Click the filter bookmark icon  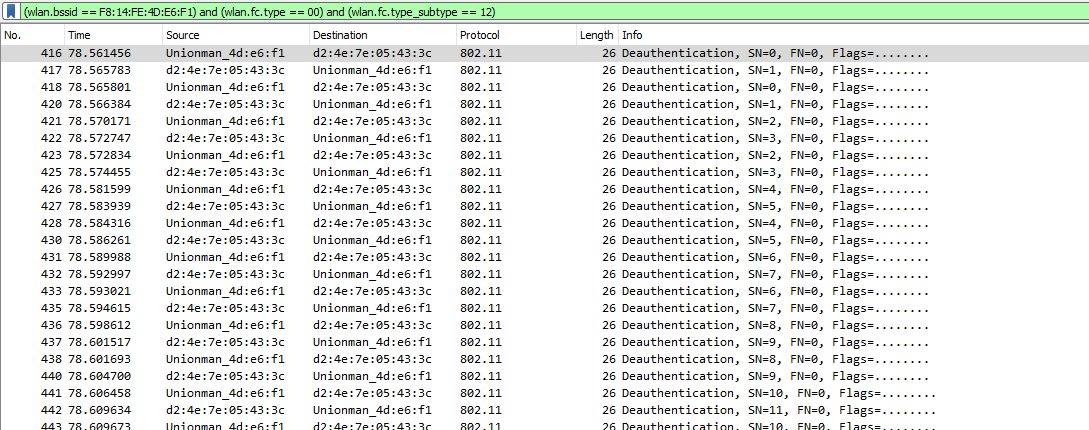(12, 11)
